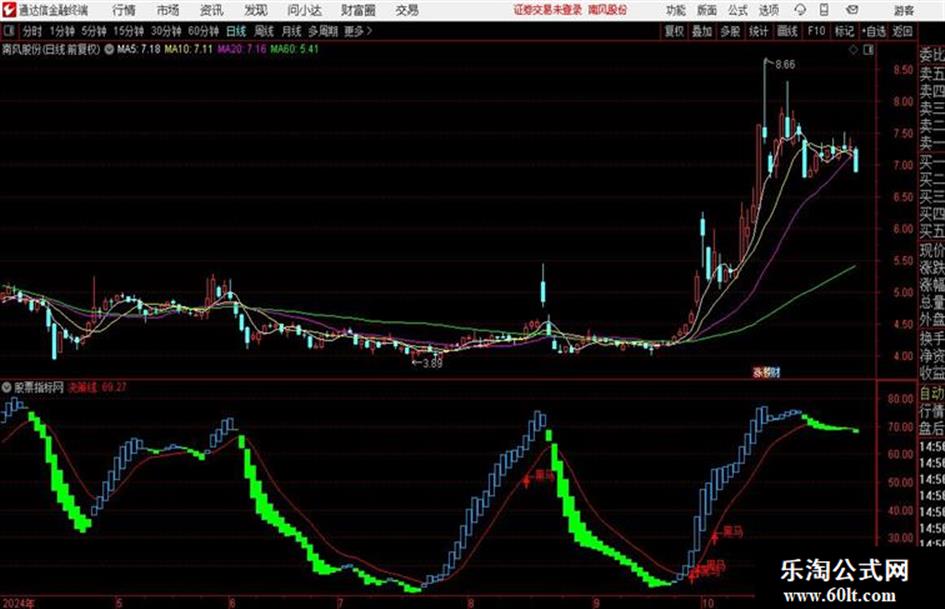Click the 返回 back button
Image resolution: width=945 pixels, height=609 pixels.
tap(902, 31)
